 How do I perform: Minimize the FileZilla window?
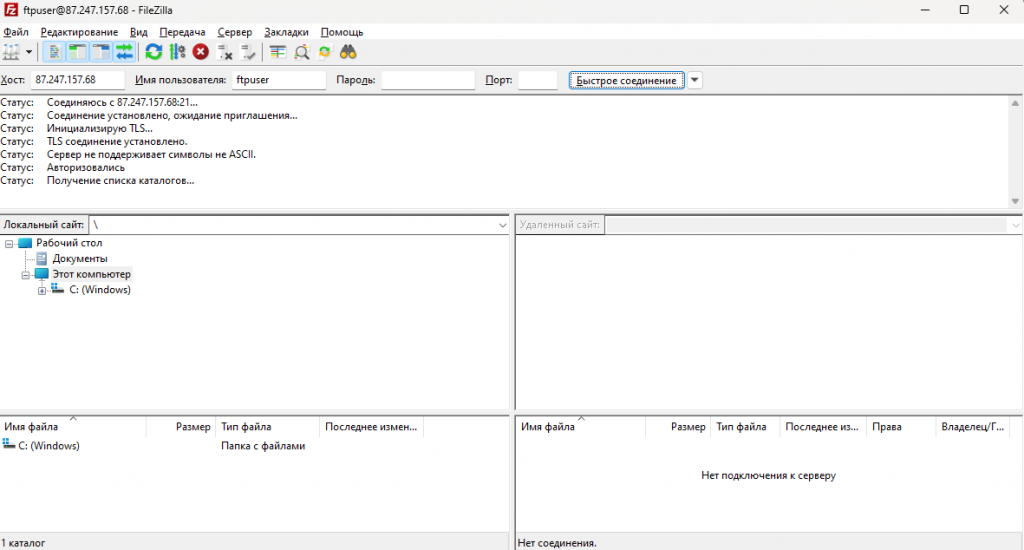coord(925,10)
